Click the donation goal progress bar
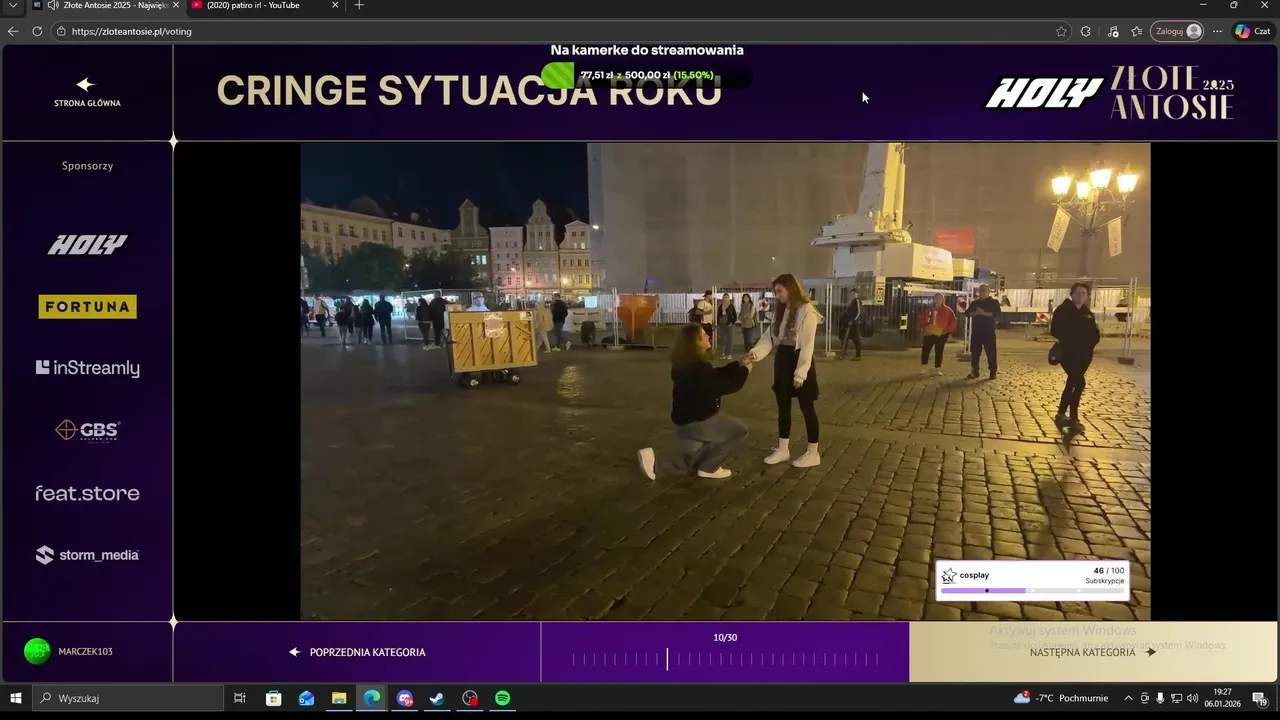Screen dimensions: 1280x720 point(646,75)
